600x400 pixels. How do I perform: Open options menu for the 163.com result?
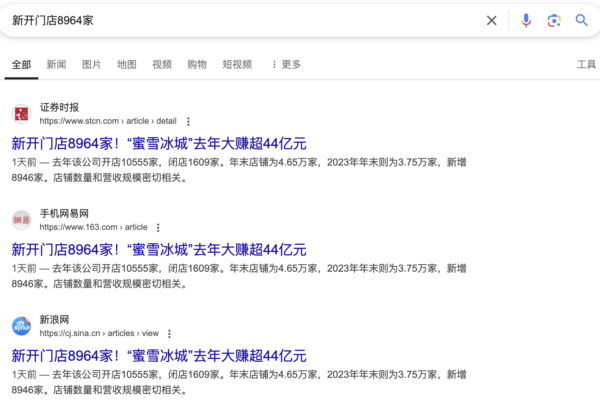point(157,228)
